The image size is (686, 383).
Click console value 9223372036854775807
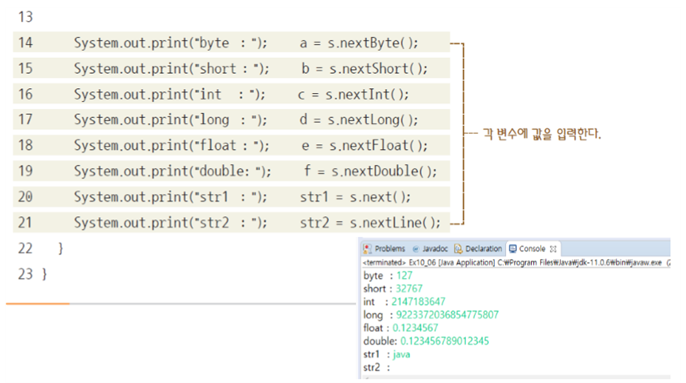(447, 315)
